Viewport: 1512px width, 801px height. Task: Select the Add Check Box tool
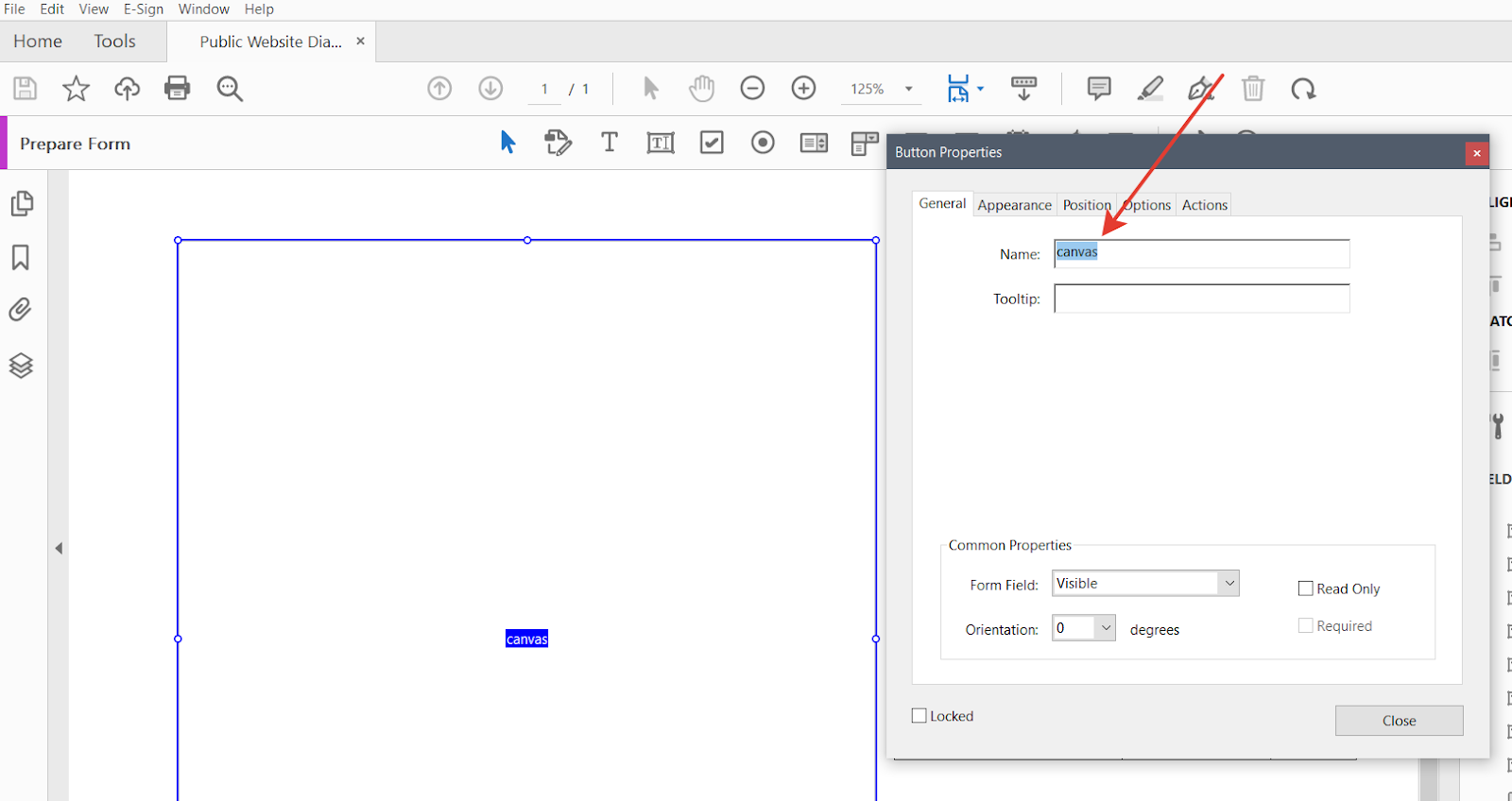[x=712, y=143]
